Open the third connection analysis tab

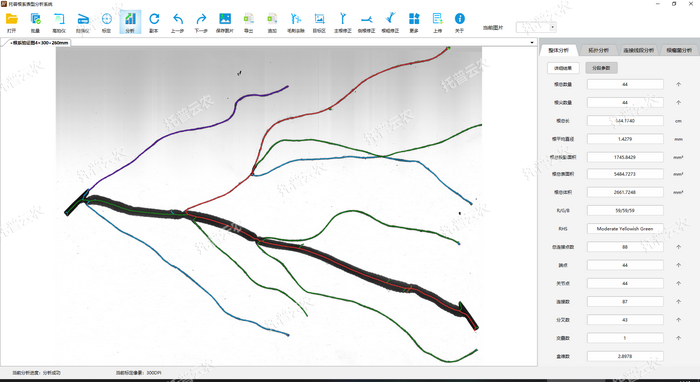[x=638, y=50]
